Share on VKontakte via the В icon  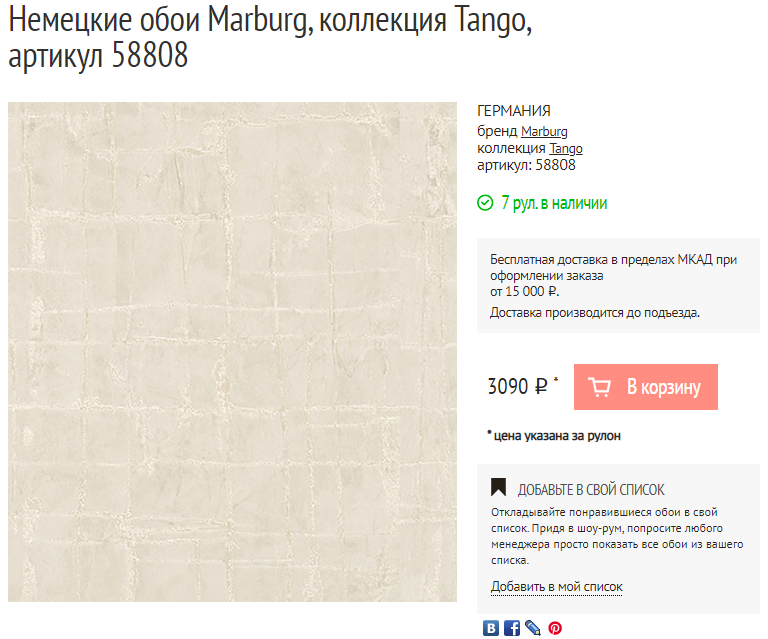pyautogui.click(x=491, y=628)
